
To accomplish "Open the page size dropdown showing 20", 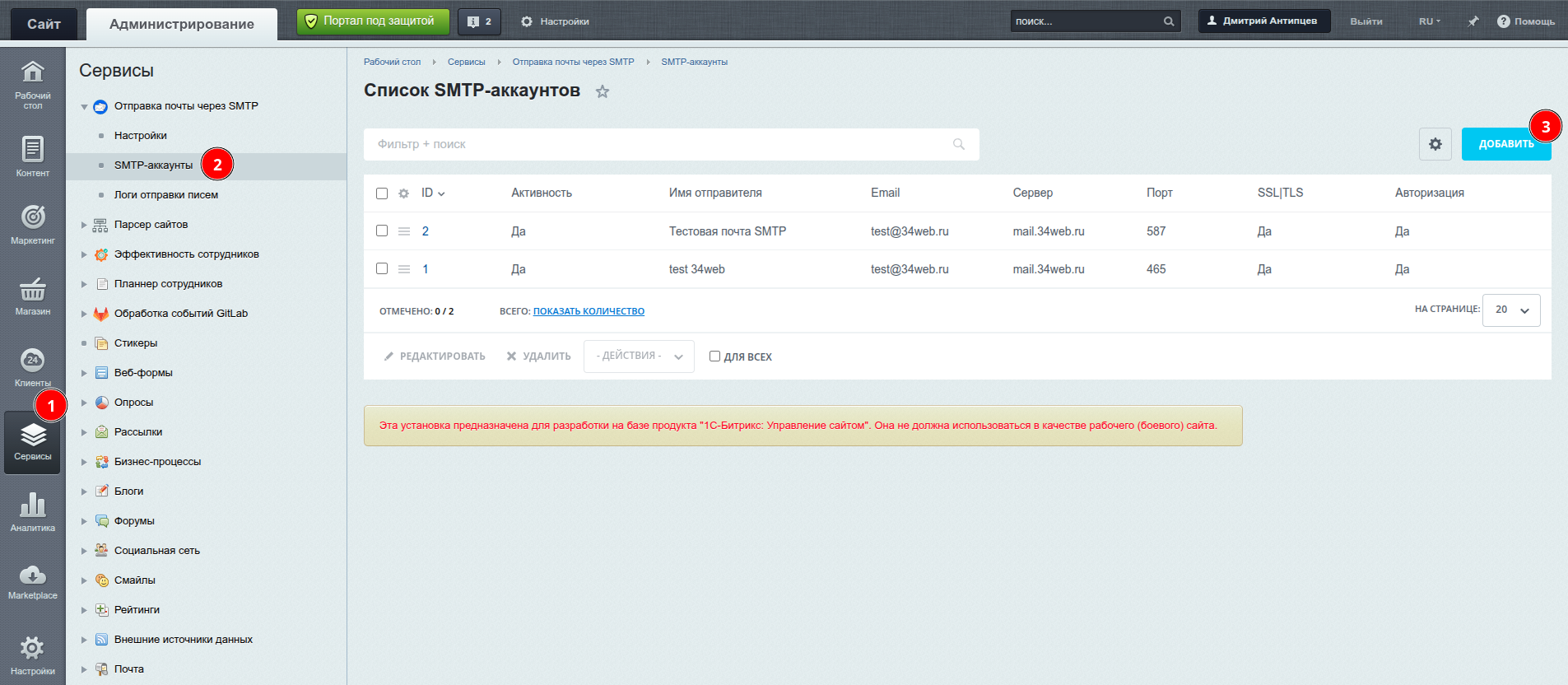I will click(x=1511, y=310).
